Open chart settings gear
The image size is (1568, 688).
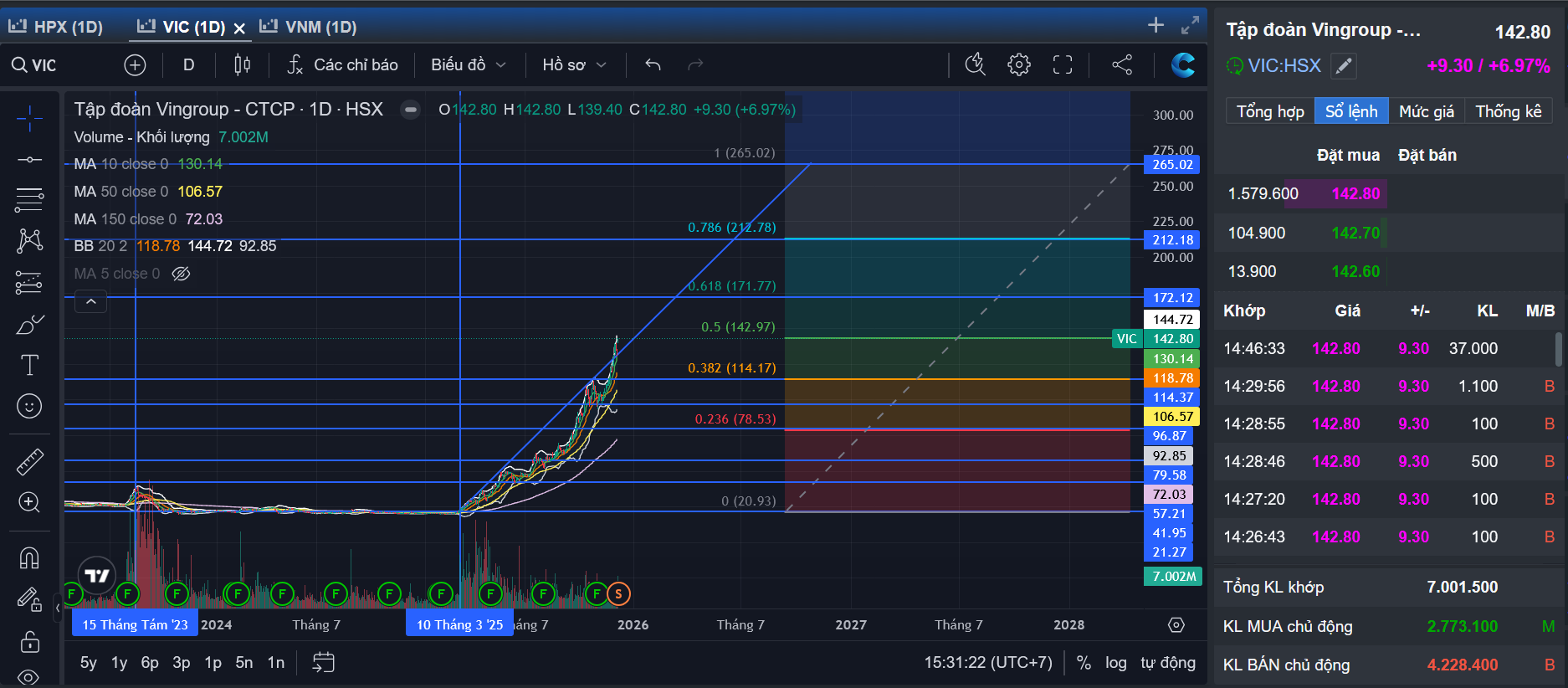pyautogui.click(x=1019, y=64)
